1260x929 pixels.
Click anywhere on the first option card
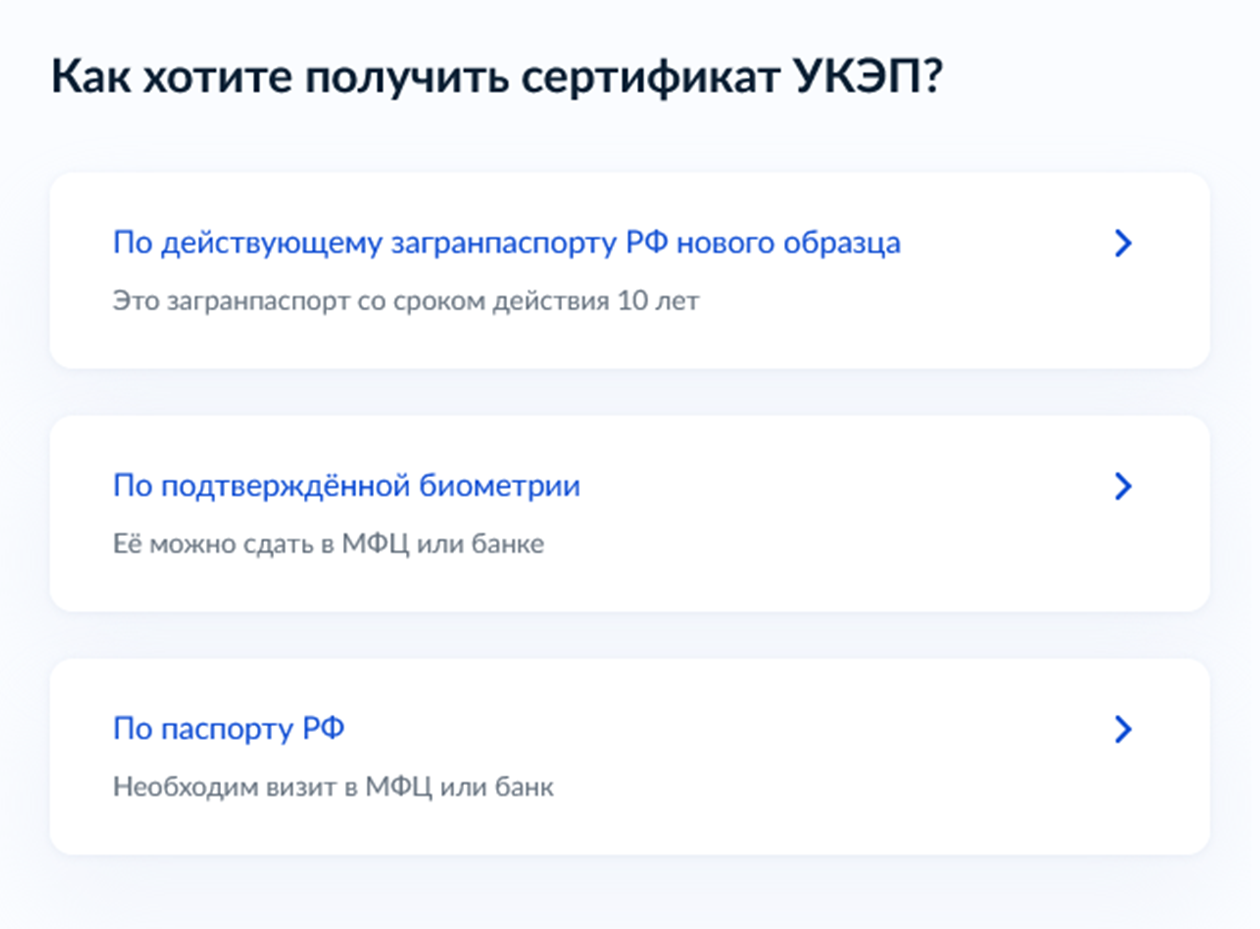tap(630, 270)
